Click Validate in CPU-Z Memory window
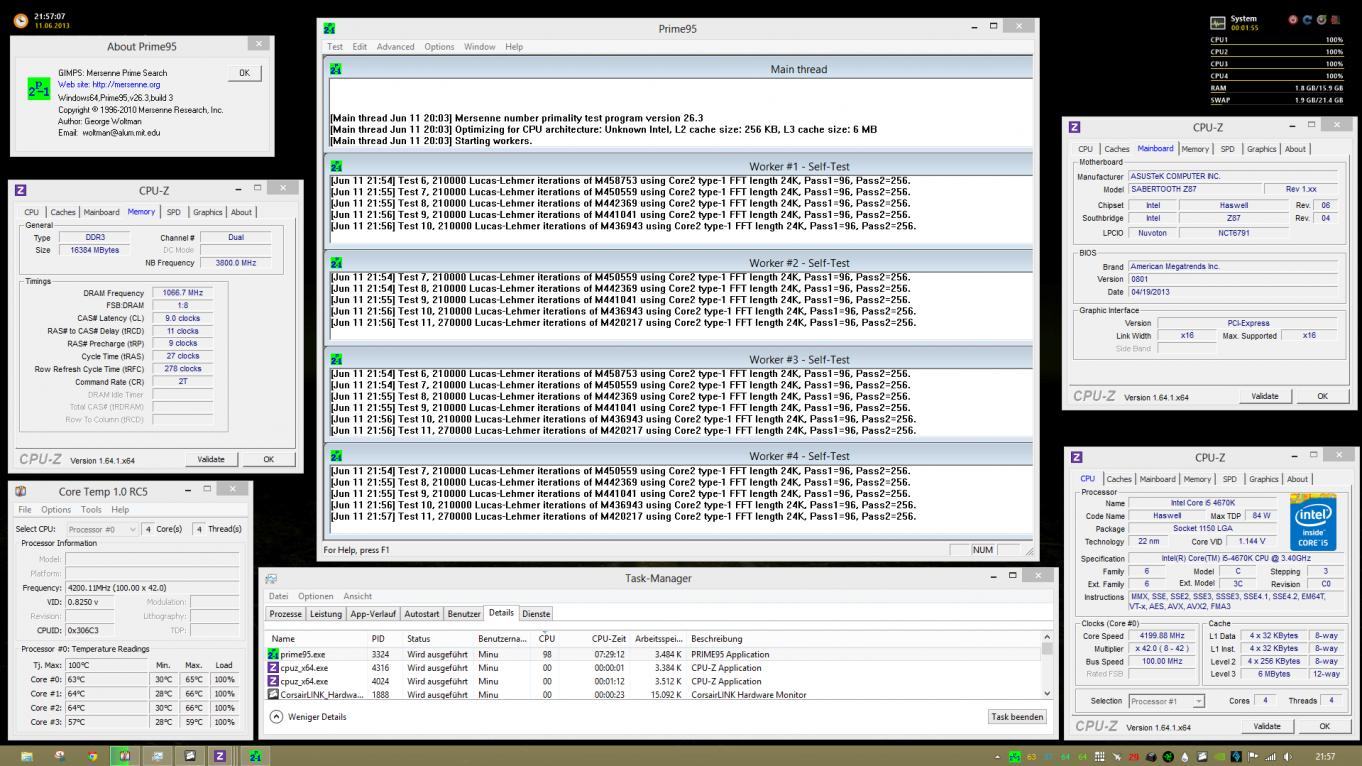 coord(211,459)
